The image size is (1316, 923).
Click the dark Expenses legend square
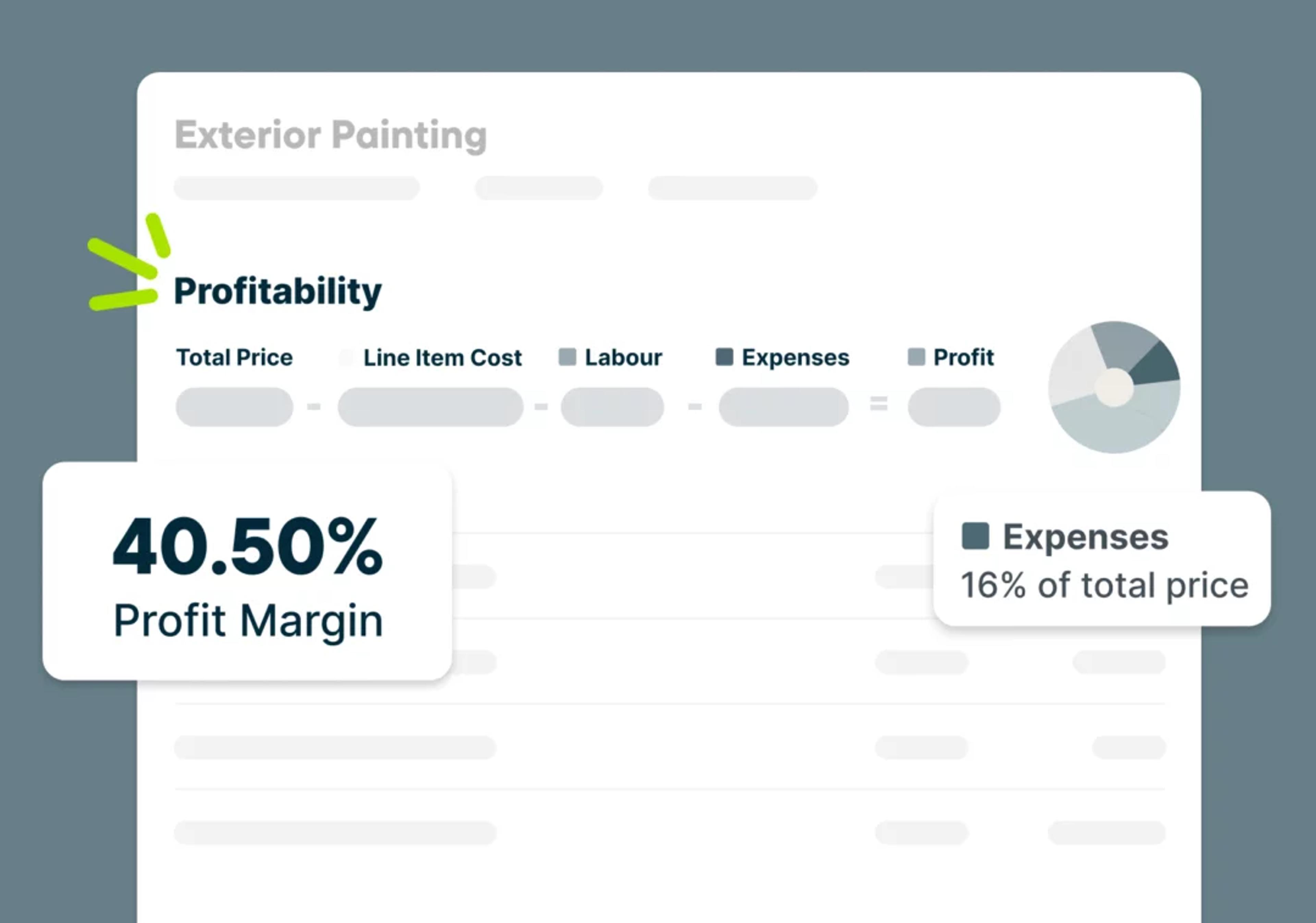click(x=724, y=357)
